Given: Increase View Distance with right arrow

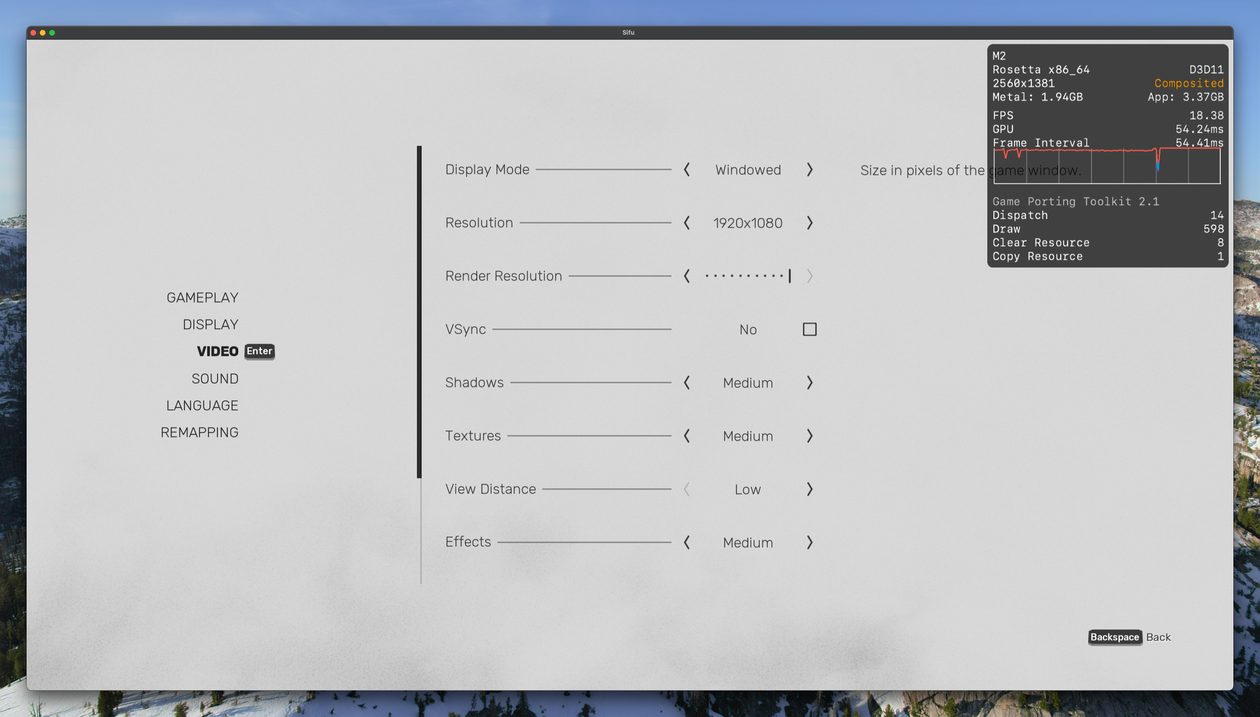Looking at the screenshot, I should [809, 489].
